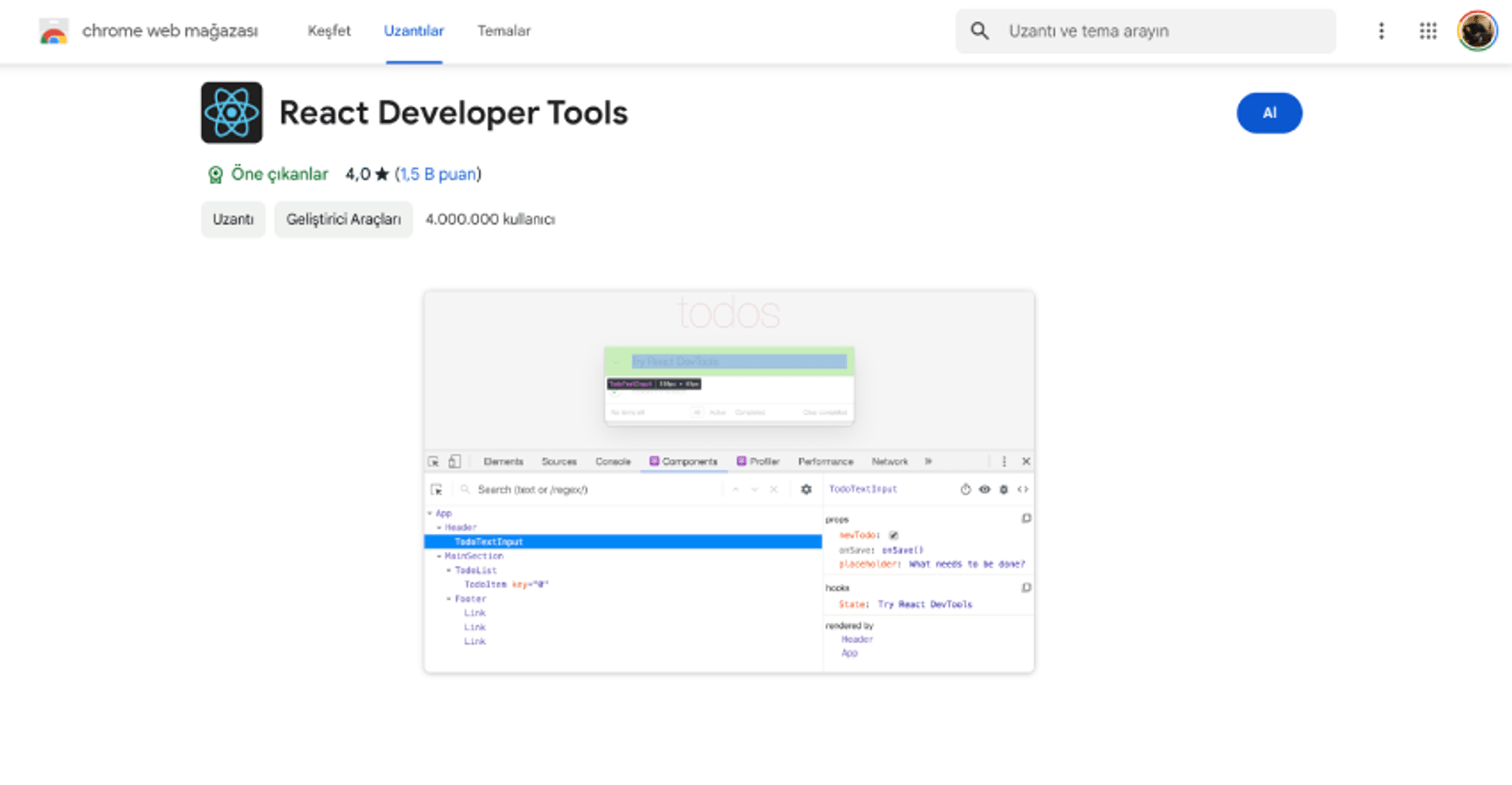The height and width of the screenshot is (785, 1512).
Task: Click the Uzantı ve tema arayın search field
Action: tap(1164, 31)
